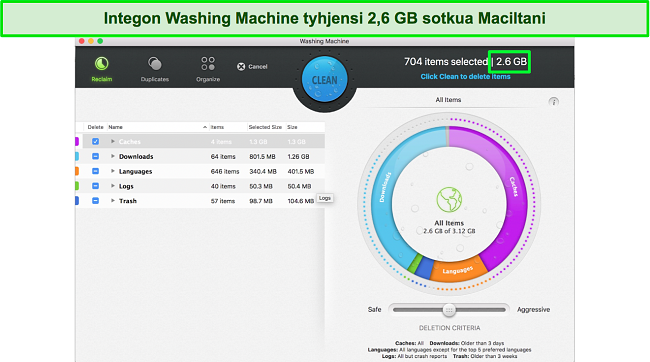Open the Organize tool icon
This screenshot has width=650, height=362.
coord(208,63)
